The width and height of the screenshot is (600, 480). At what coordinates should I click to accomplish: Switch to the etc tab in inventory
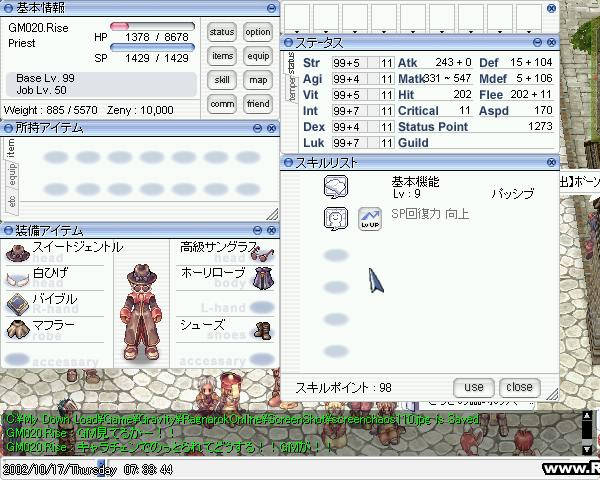pyautogui.click(x=11, y=201)
